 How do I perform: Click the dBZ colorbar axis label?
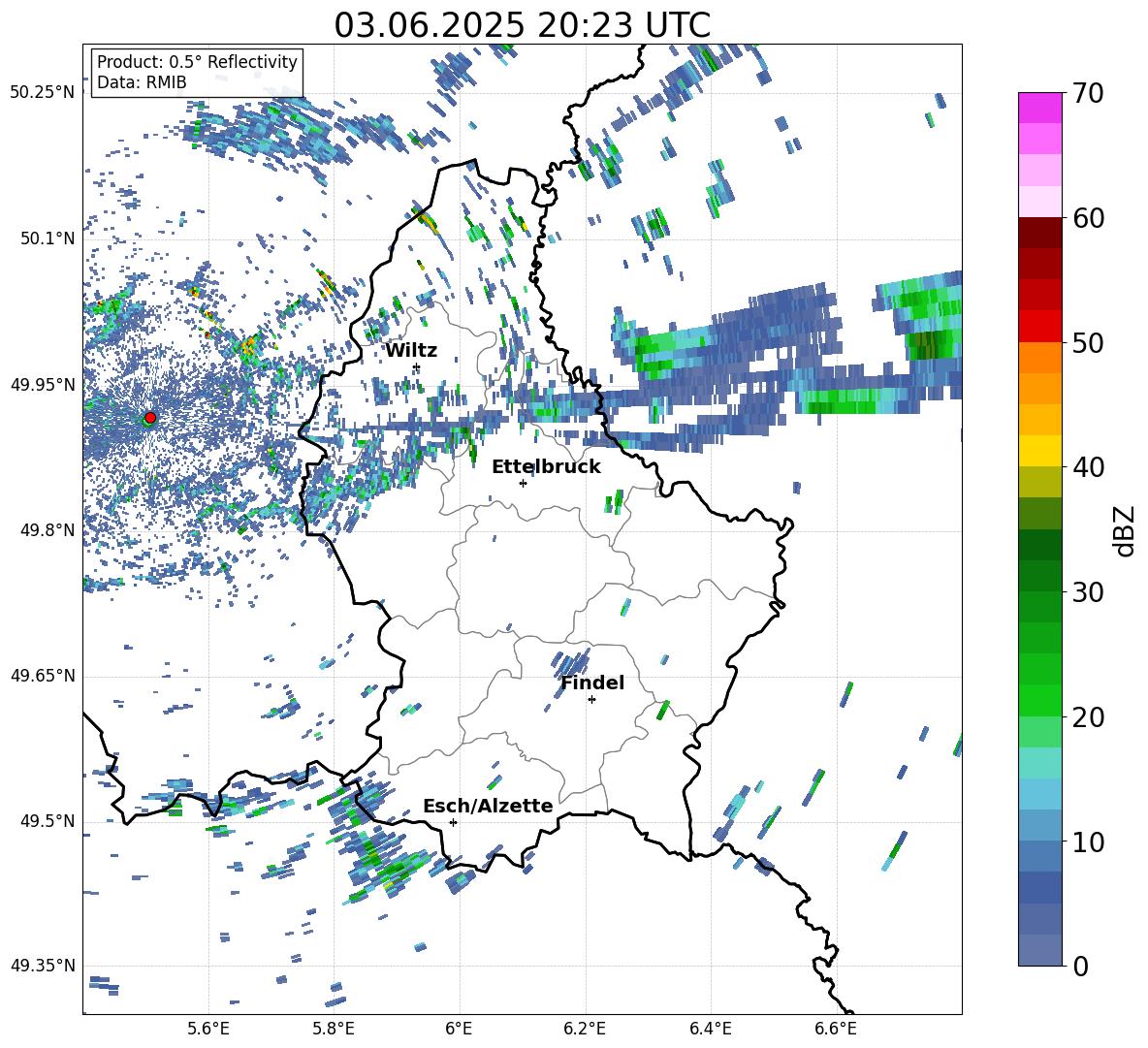[1123, 530]
